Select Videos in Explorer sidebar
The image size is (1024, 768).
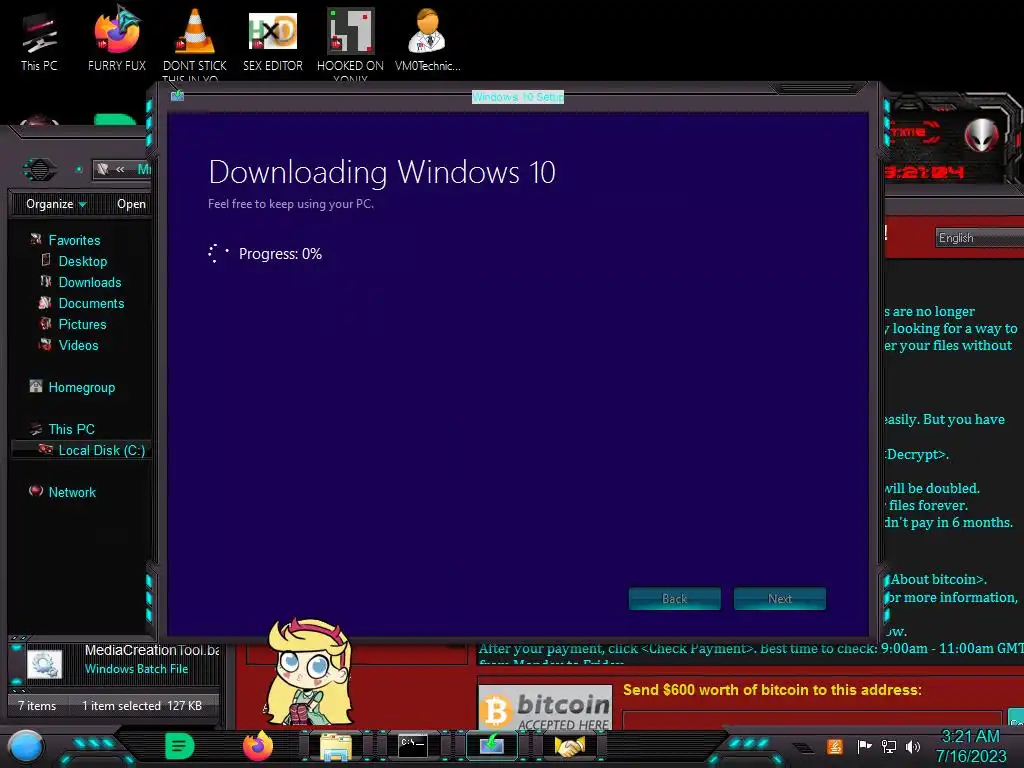(x=78, y=345)
